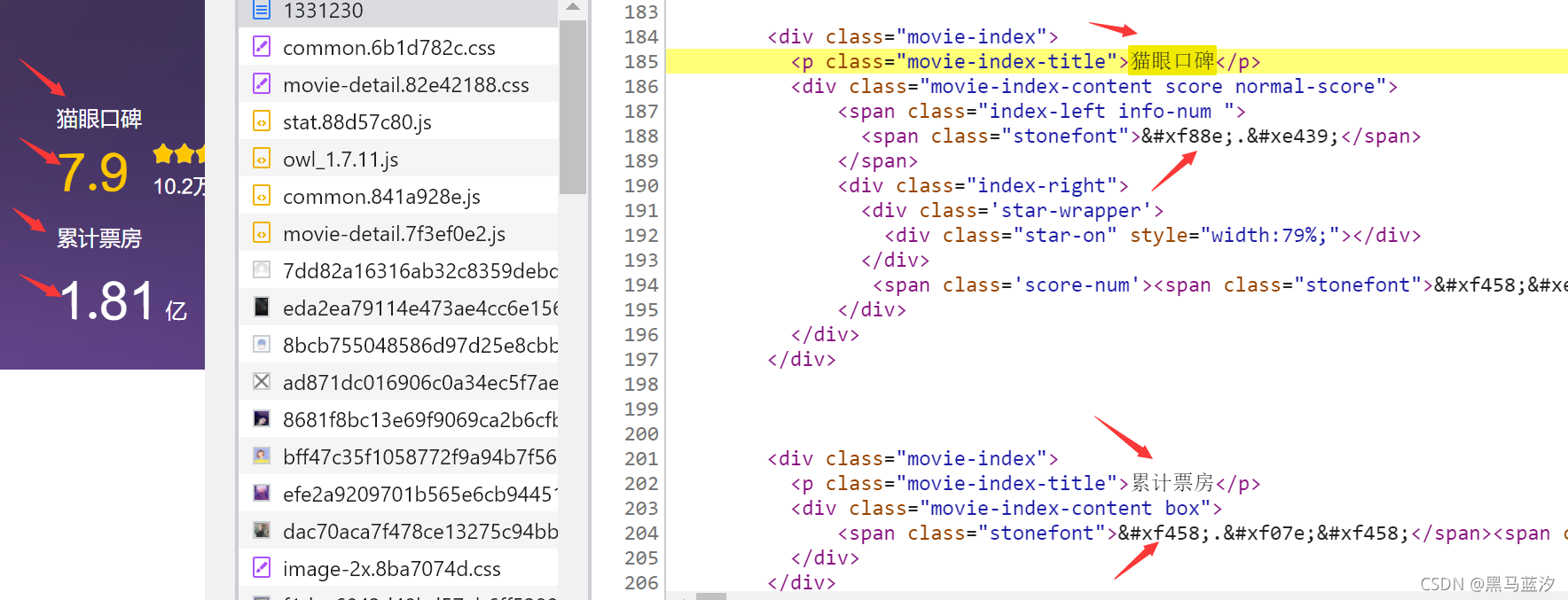Select the efe2a9209701b565e6cb request

[x=398, y=494]
